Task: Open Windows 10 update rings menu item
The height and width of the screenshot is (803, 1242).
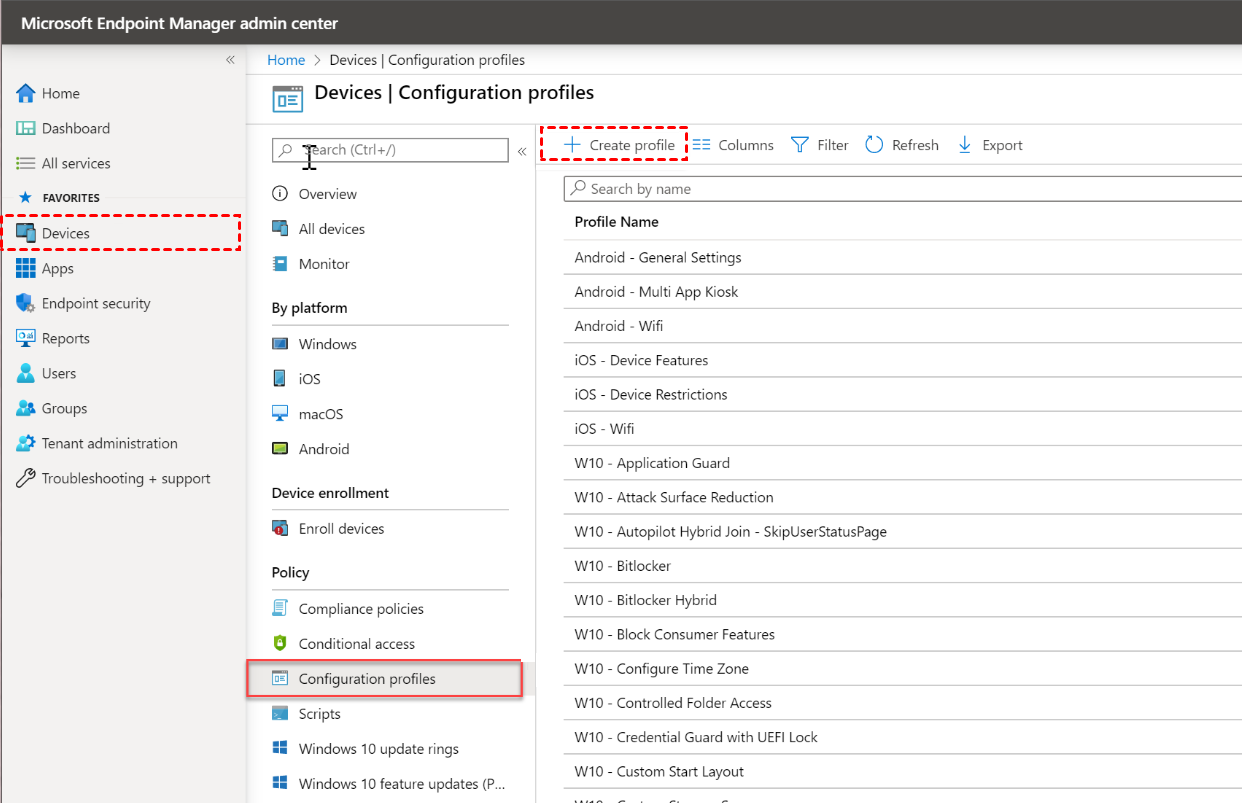Action: tap(378, 749)
